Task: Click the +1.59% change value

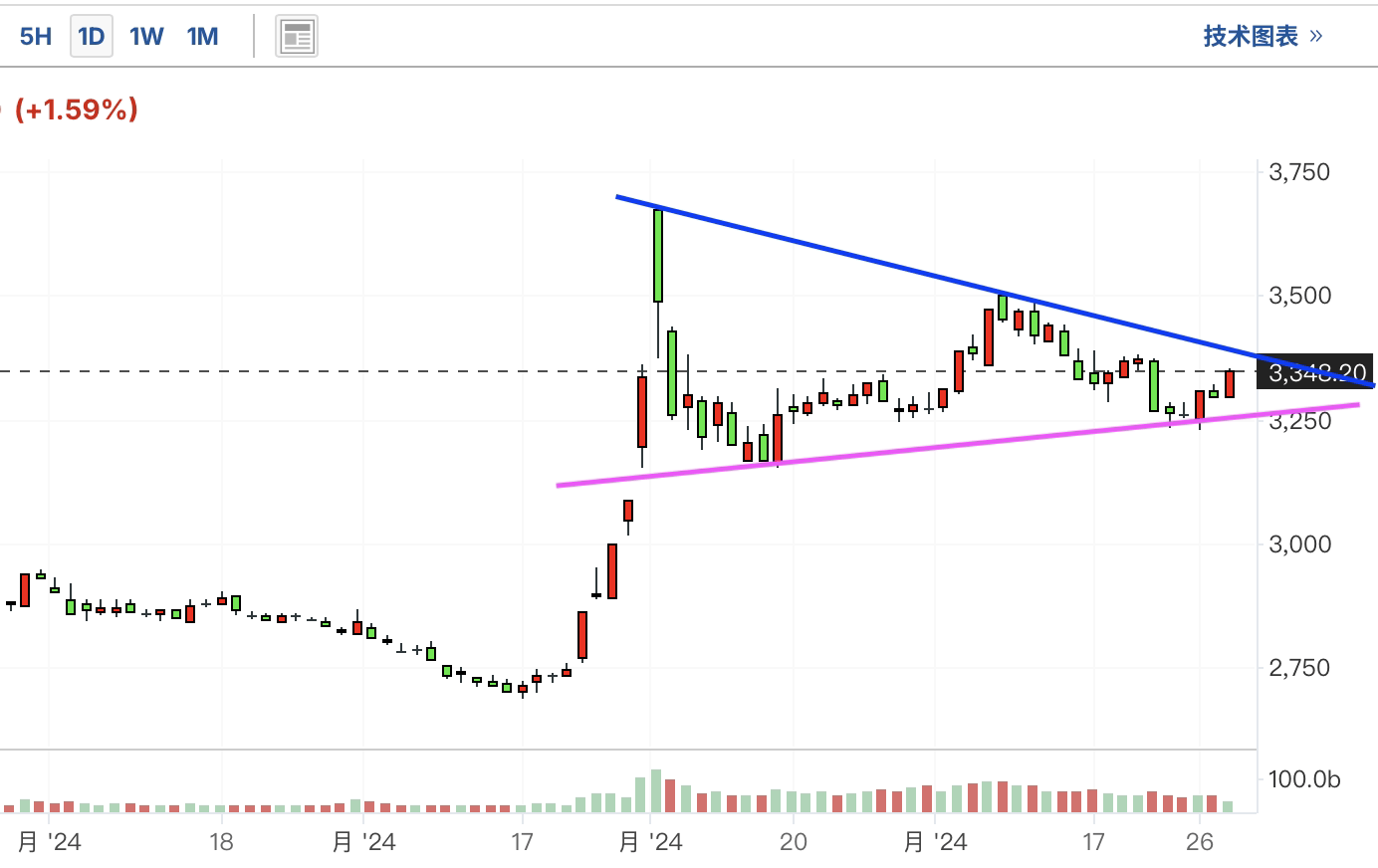Action: [76, 109]
